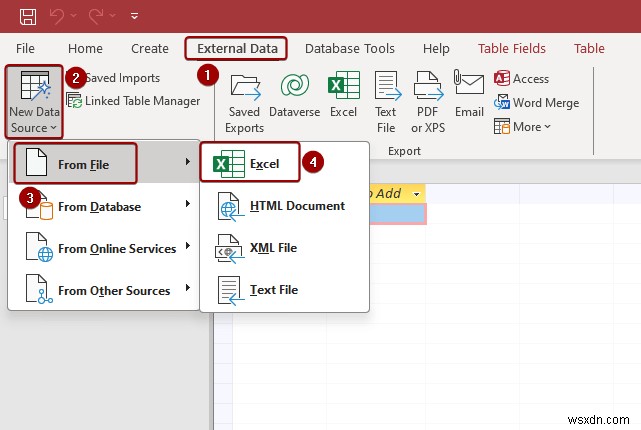Open the New Data Source dropdown

(34, 102)
